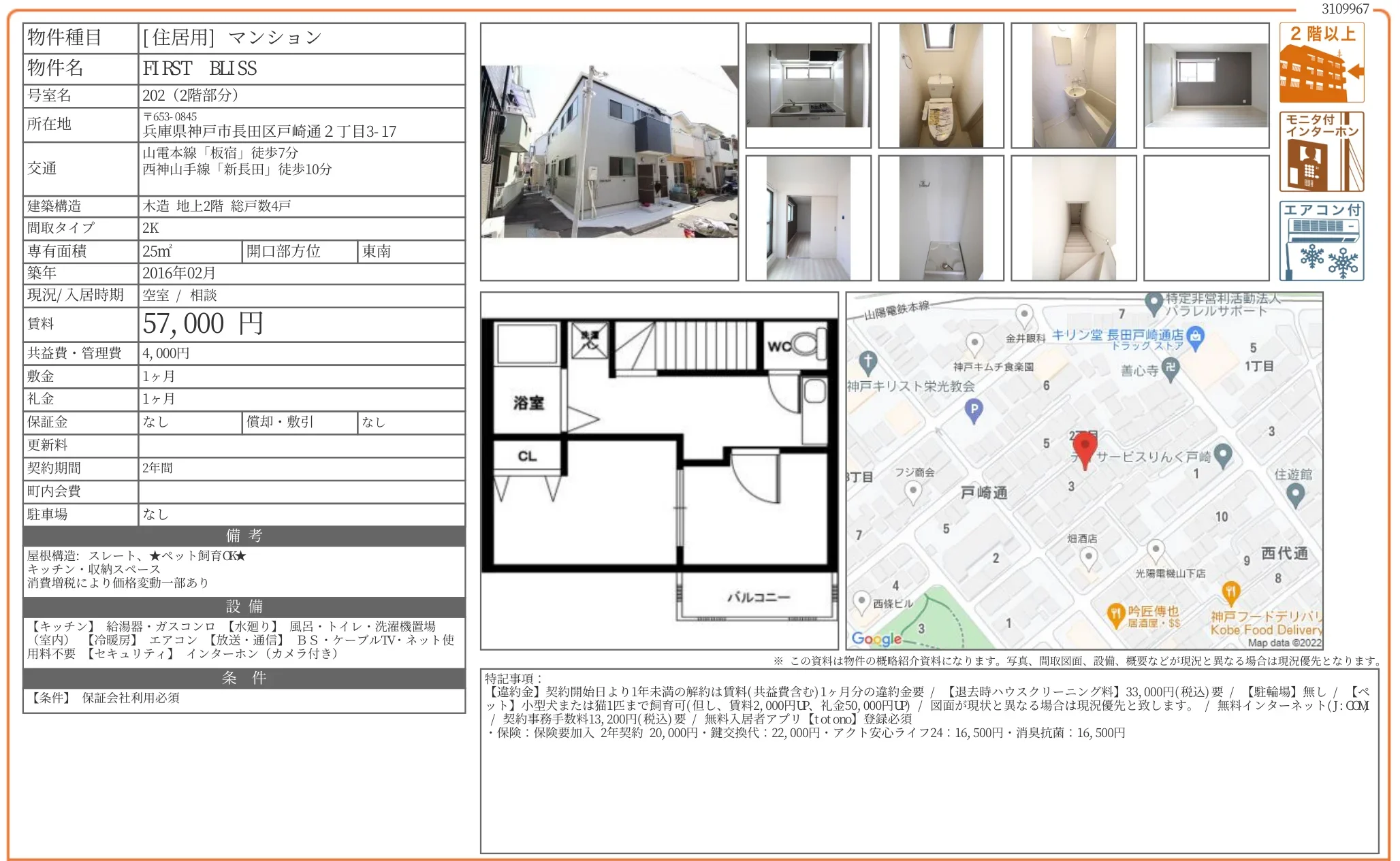
Task: Click the 神戸キリスト栄光教会 church map marker
Action: tap(867, 361)
